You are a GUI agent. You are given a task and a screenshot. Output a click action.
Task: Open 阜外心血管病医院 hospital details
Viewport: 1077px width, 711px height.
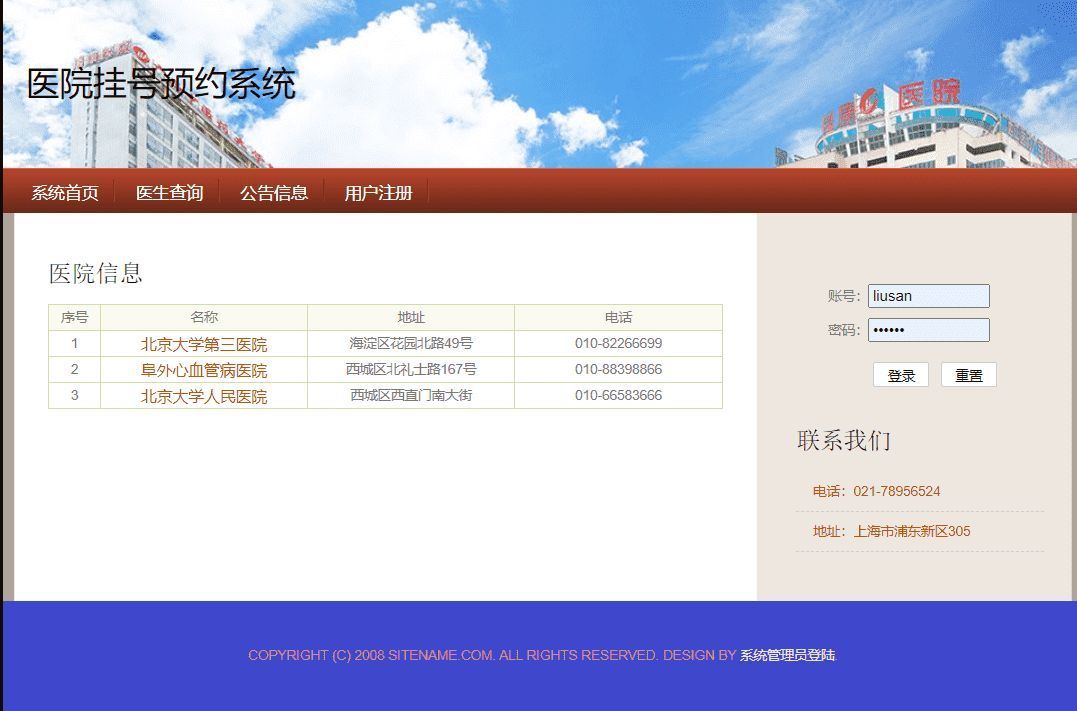pyautogui.click(x=204, y=369)
